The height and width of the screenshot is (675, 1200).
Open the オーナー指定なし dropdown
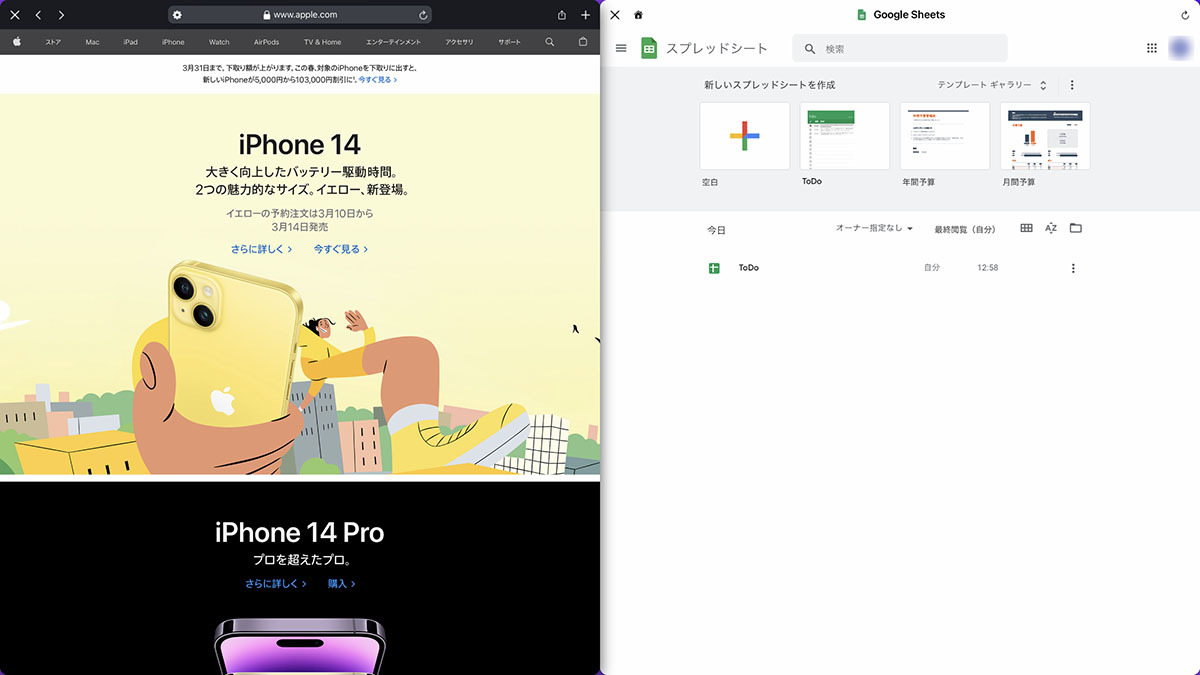coord(875,228)
